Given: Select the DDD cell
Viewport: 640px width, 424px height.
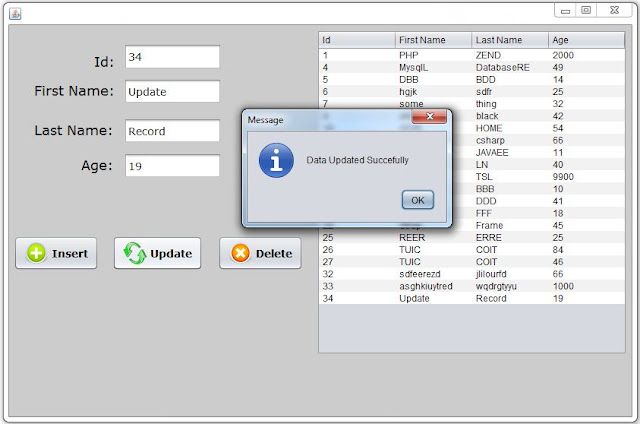Looking at the screenshot, I should [x=510, y=201].
